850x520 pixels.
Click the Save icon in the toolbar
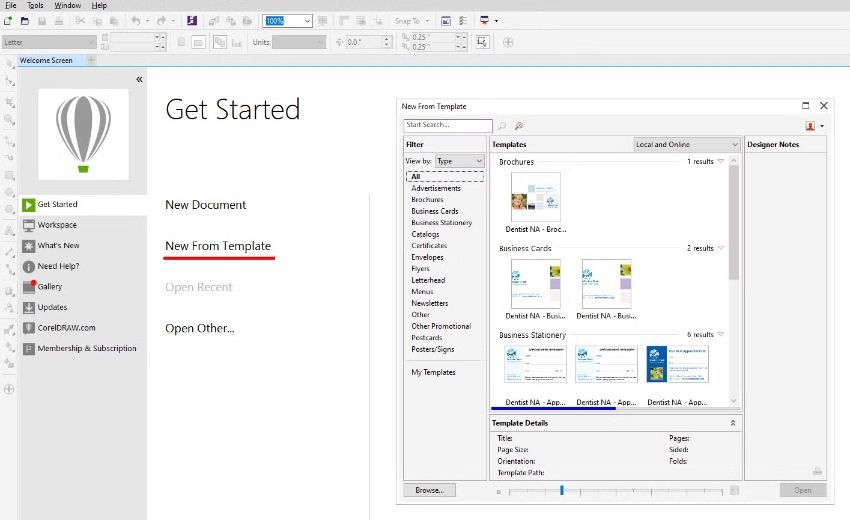point(42,21)
